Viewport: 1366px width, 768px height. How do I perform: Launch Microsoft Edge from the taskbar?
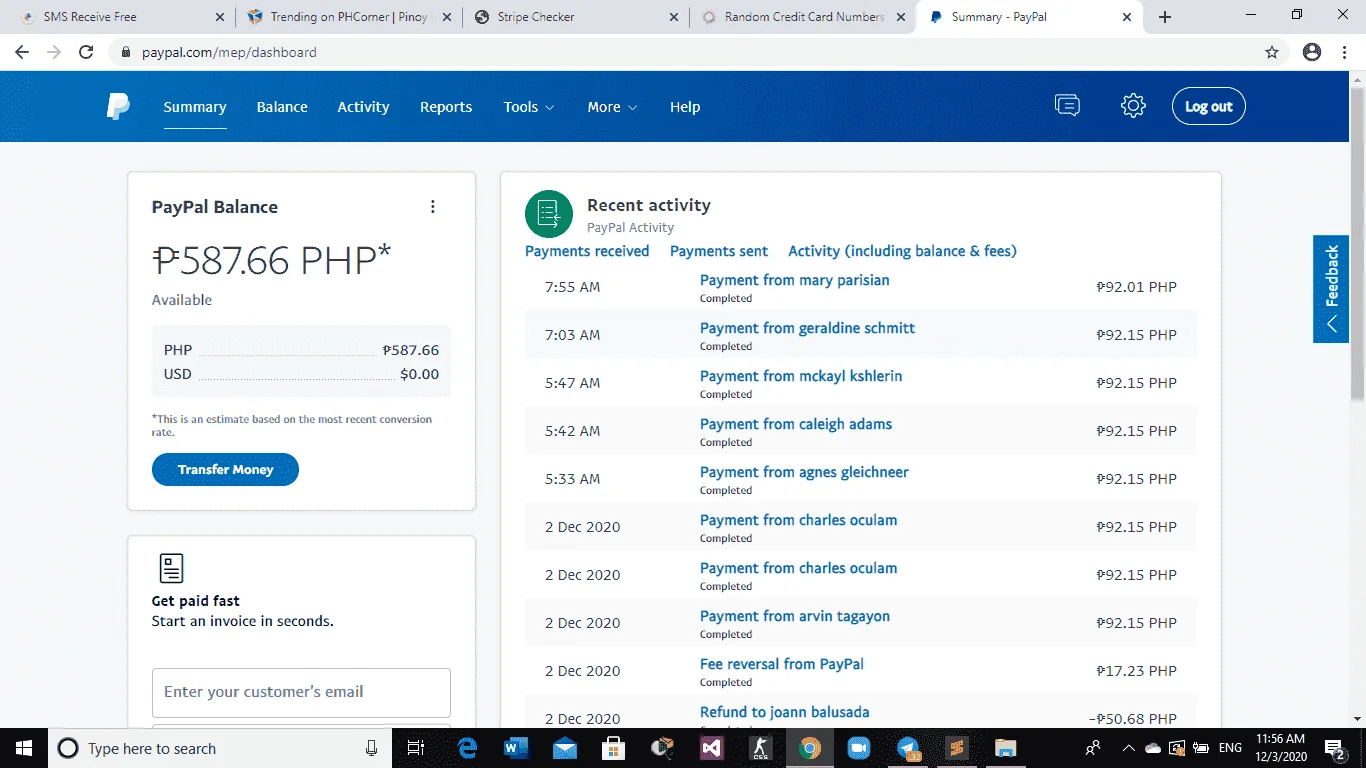(467, 748)
